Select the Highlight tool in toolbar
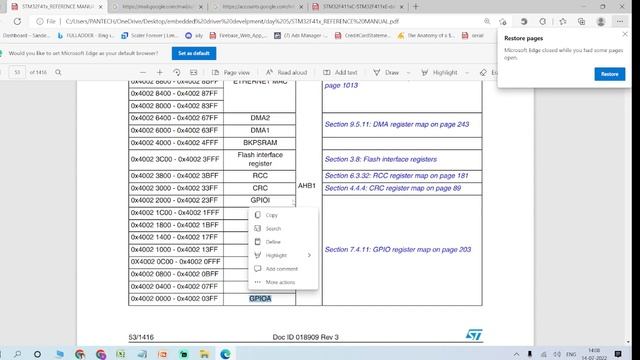The width and height of the screenshot is (640, 360). click(x=440, y=72)
